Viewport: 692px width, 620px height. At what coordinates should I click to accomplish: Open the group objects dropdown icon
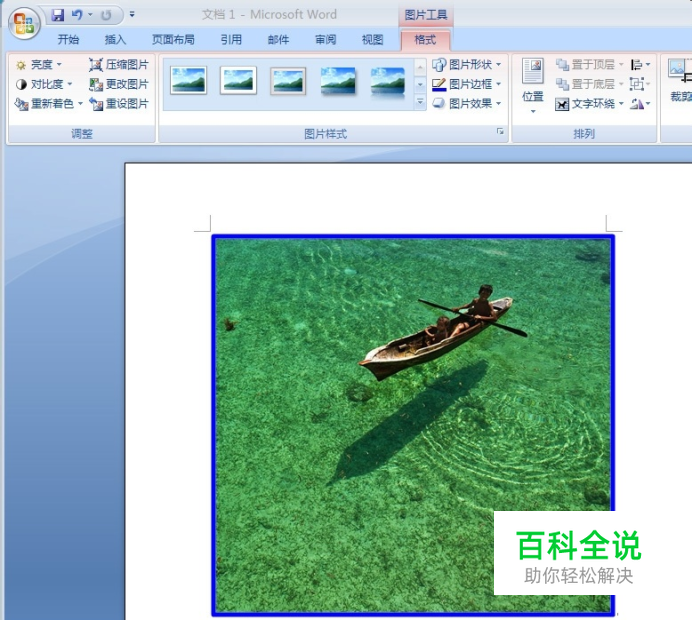click(x=640, y=84)
